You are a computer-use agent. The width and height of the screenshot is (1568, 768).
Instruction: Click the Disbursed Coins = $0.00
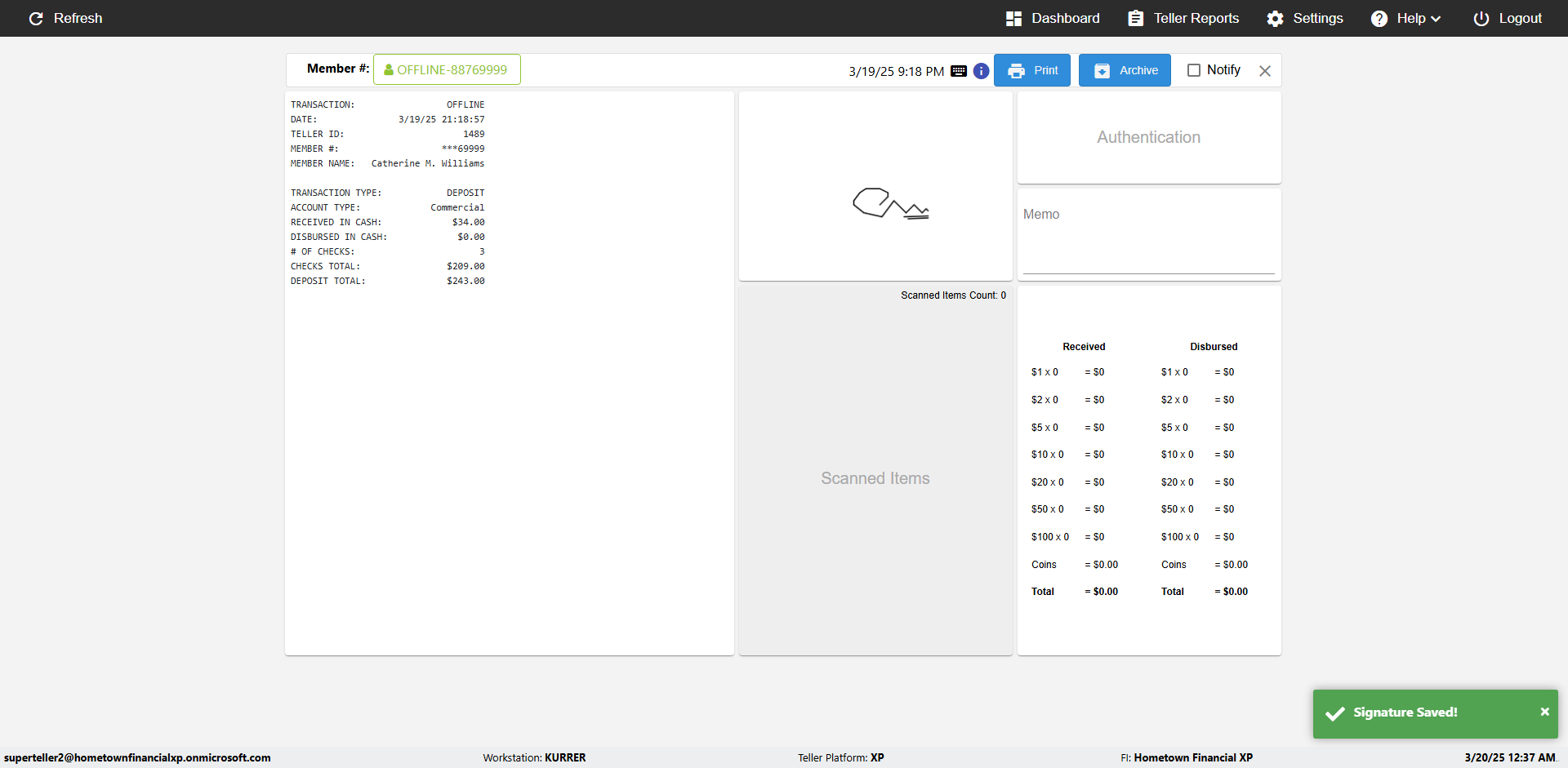pyautogui.click(x=1205, y=565)
